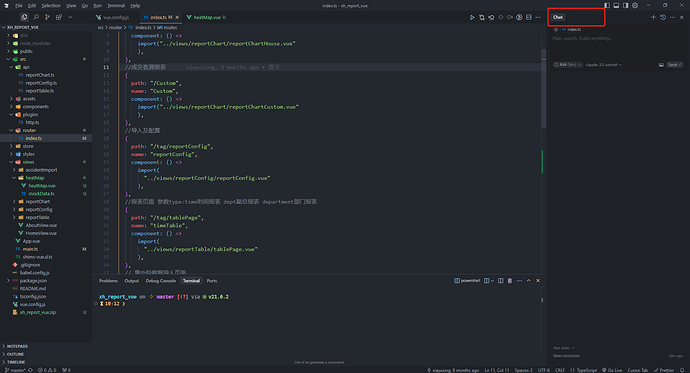Start a new chat with plus icon
Image resolution: width=690 pixels, height=373 pixels.
(x=653, y=17)
